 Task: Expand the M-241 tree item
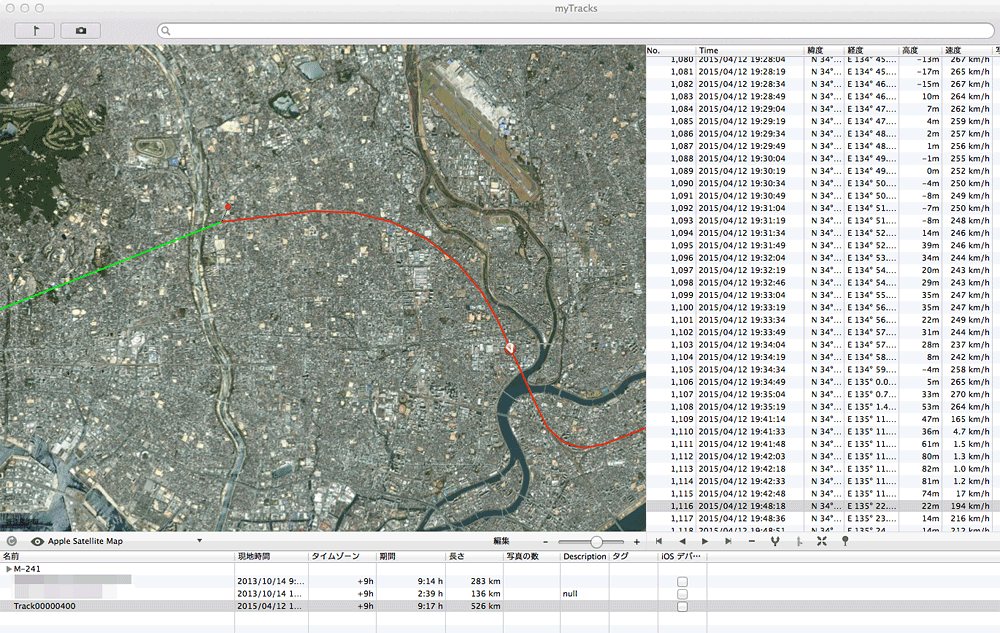coord(8,569)
